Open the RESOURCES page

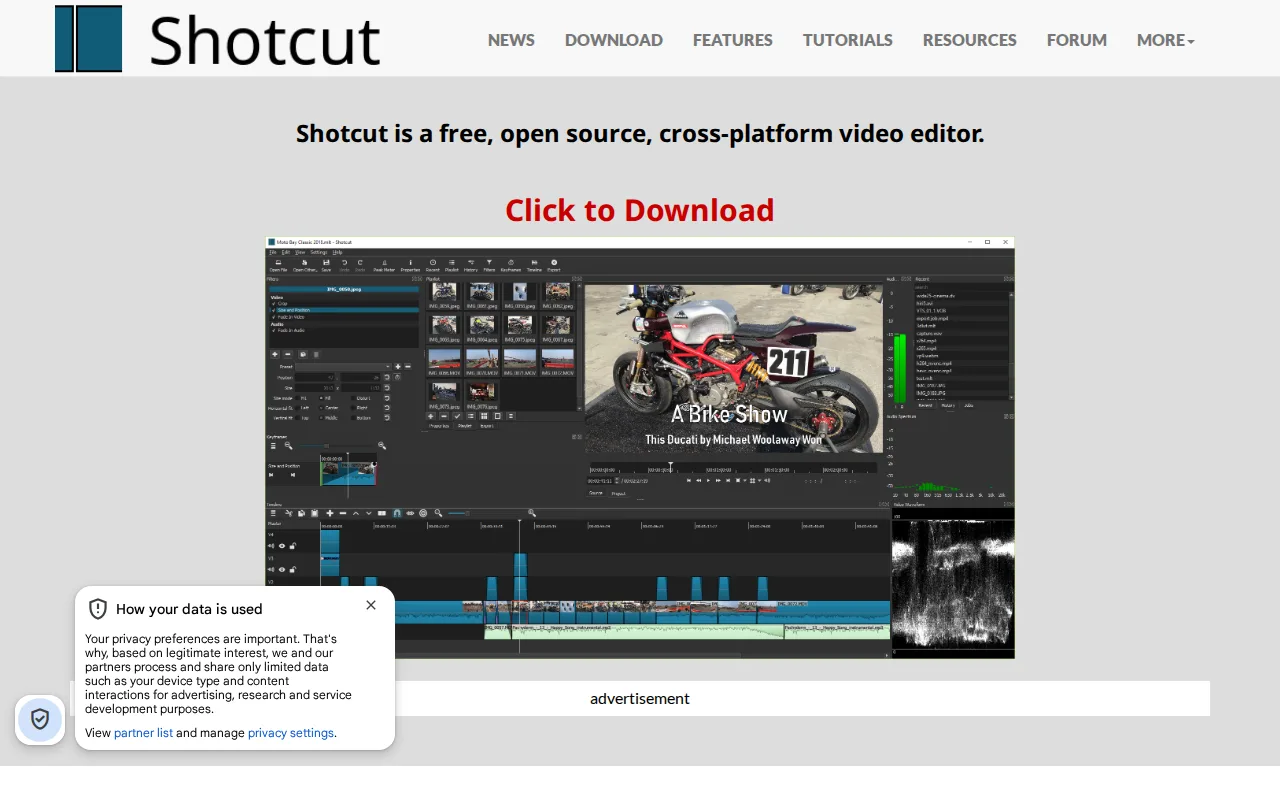tap(970, 40)
